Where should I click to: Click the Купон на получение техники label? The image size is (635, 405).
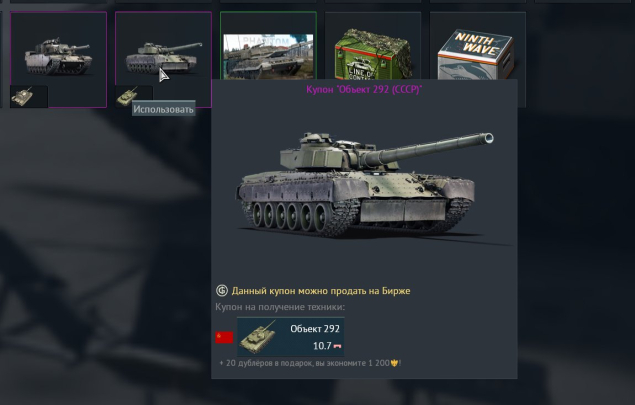coord(280,307)
